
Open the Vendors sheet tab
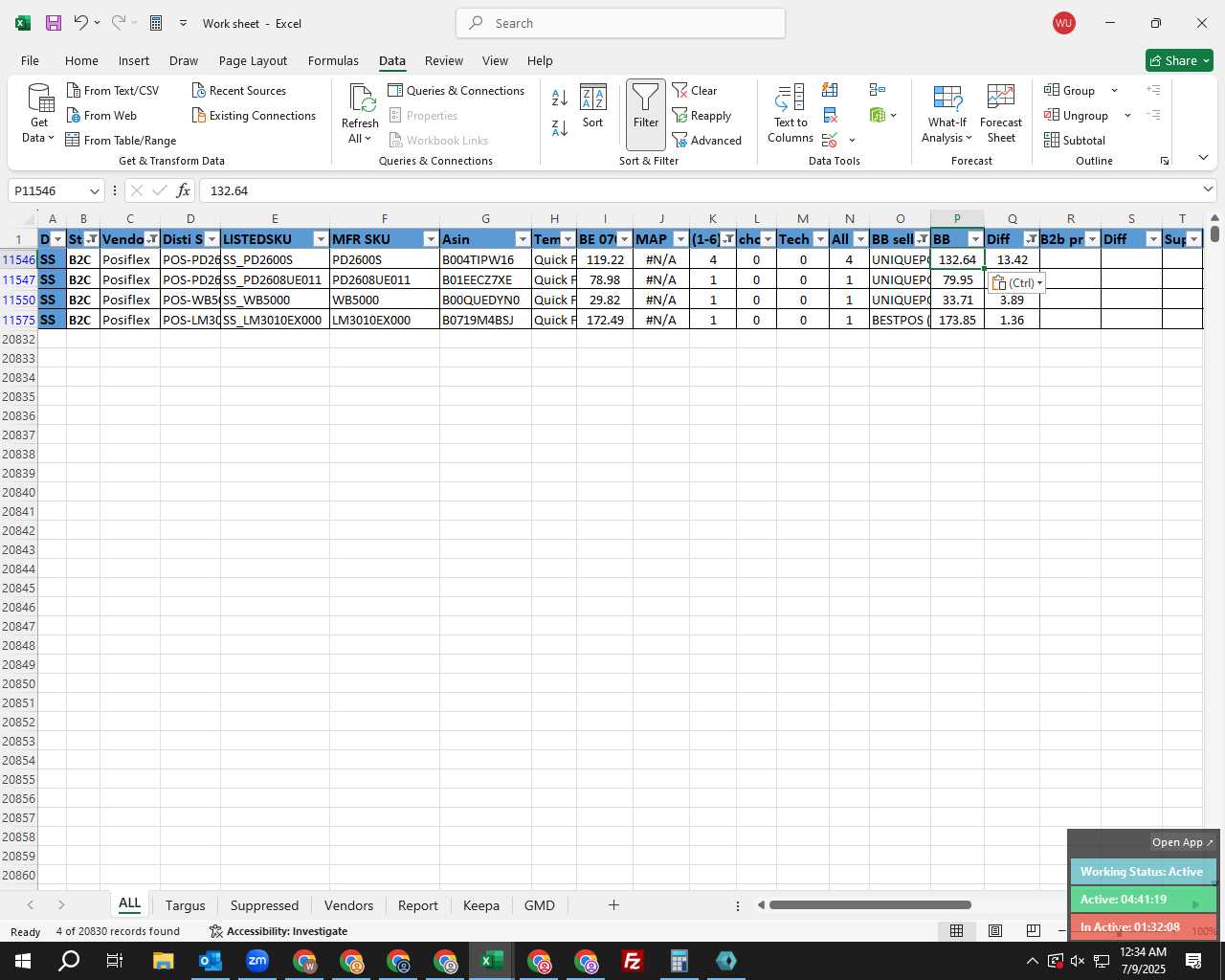pyautogui.click(x=348, y=905)
